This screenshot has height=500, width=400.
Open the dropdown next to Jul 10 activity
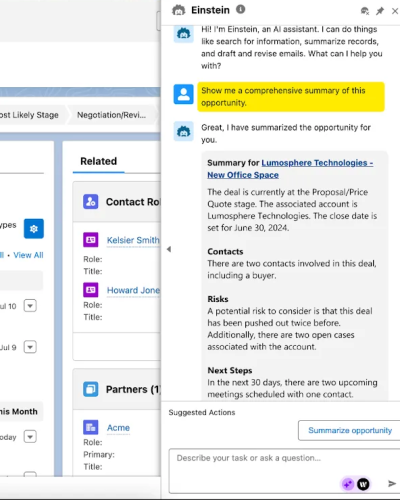pyautogui.click(x=30, y=306)
